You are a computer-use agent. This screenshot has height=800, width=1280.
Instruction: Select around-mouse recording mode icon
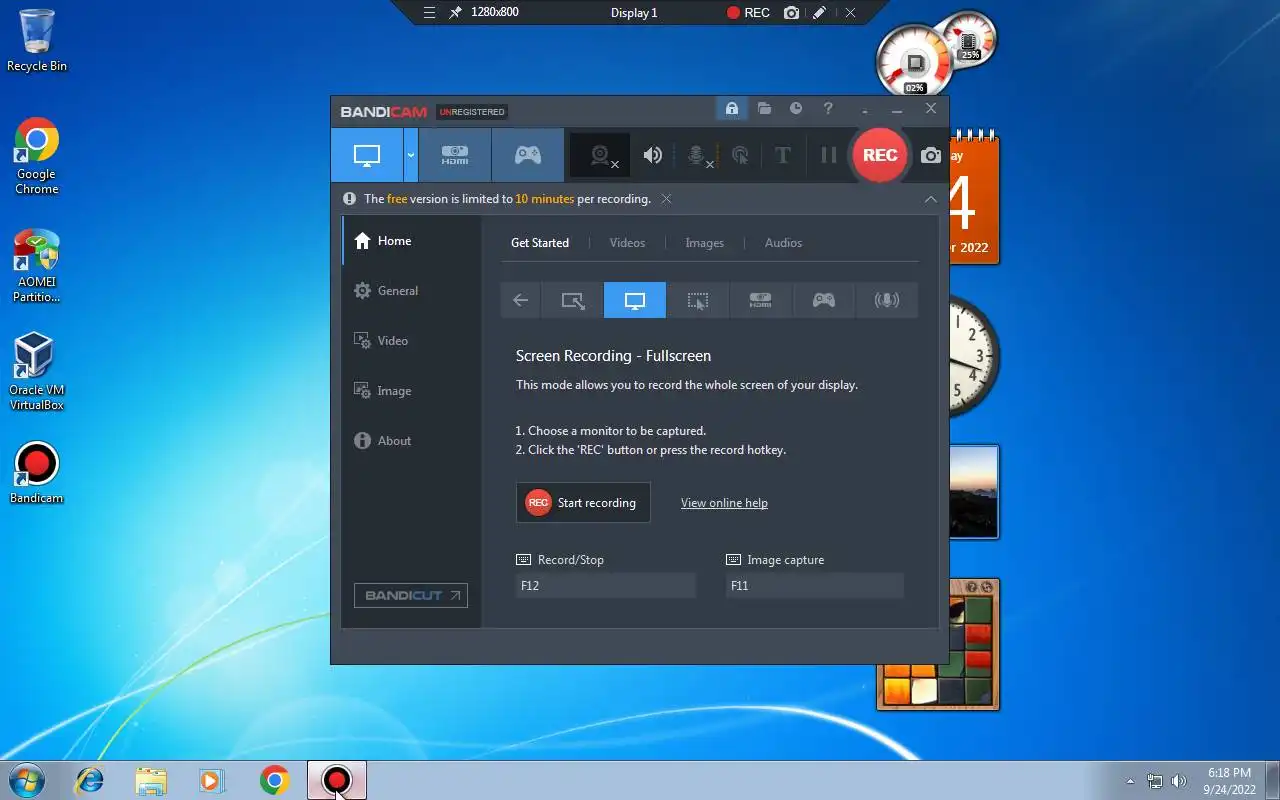[698, 300]
